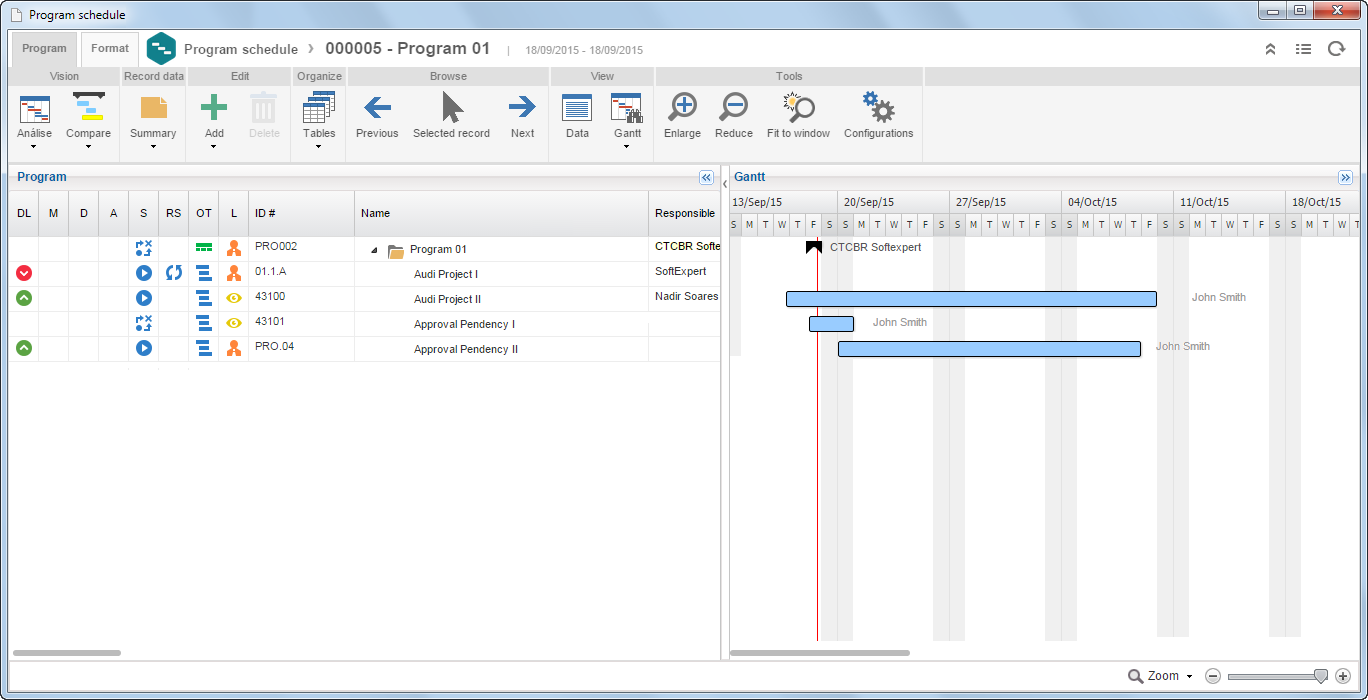Click reschedule sync icon for Audi Project I

(x=174, y=272)
